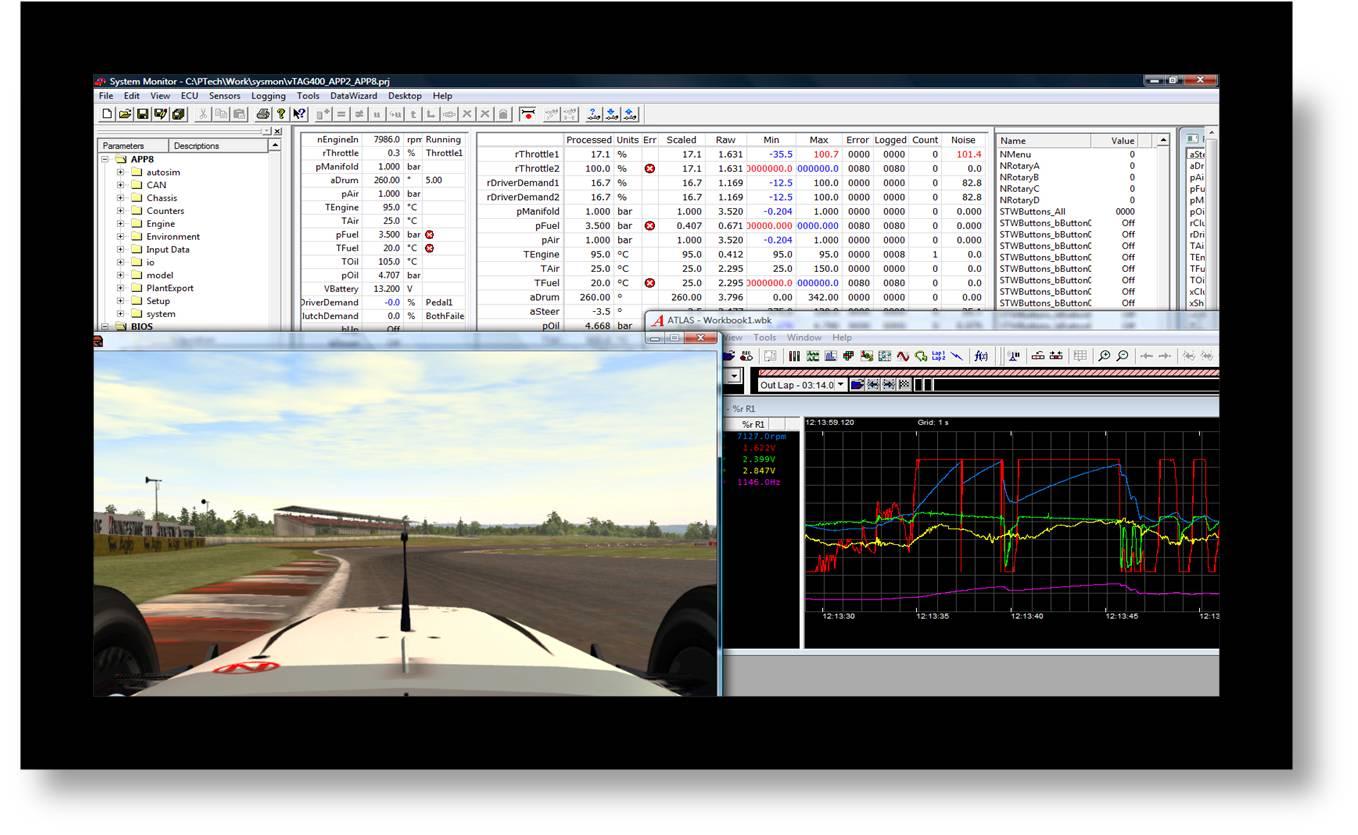Click ATLAS blue lightning bolt icon
Screen dimensions: 1358x835
click(x=956, y=357)
